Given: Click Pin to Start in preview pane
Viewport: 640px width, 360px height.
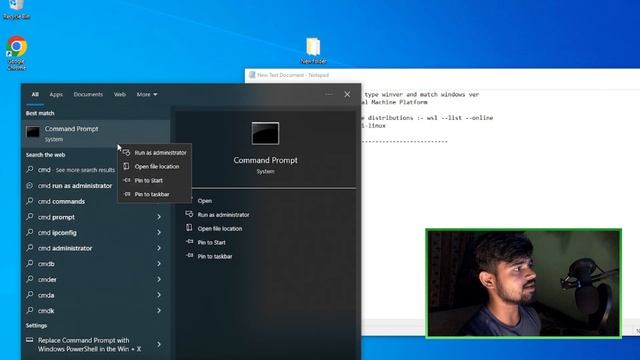Looking at the screenshot, I should coord(211,242).
